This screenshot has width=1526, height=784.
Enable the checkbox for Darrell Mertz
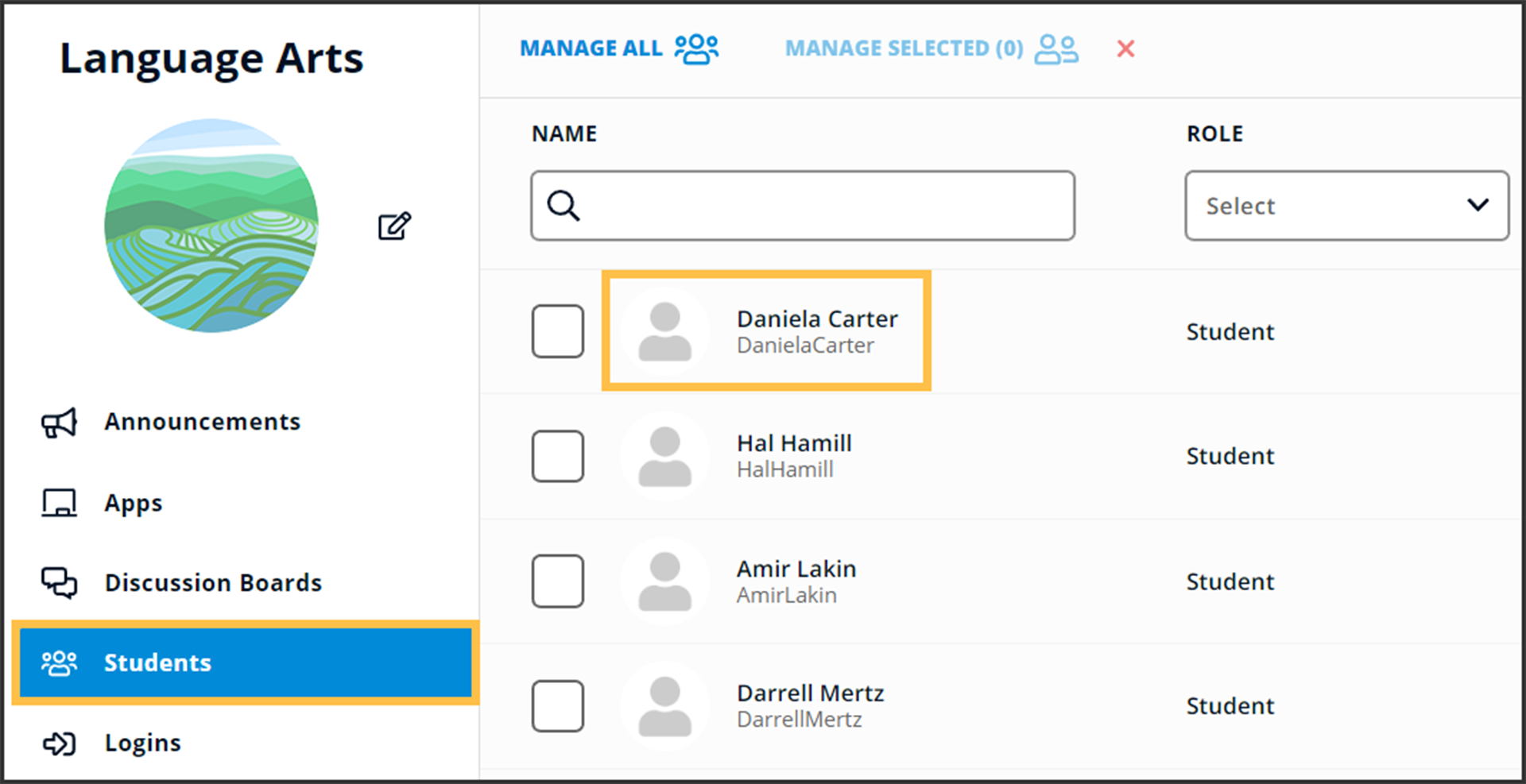(557, 705)
